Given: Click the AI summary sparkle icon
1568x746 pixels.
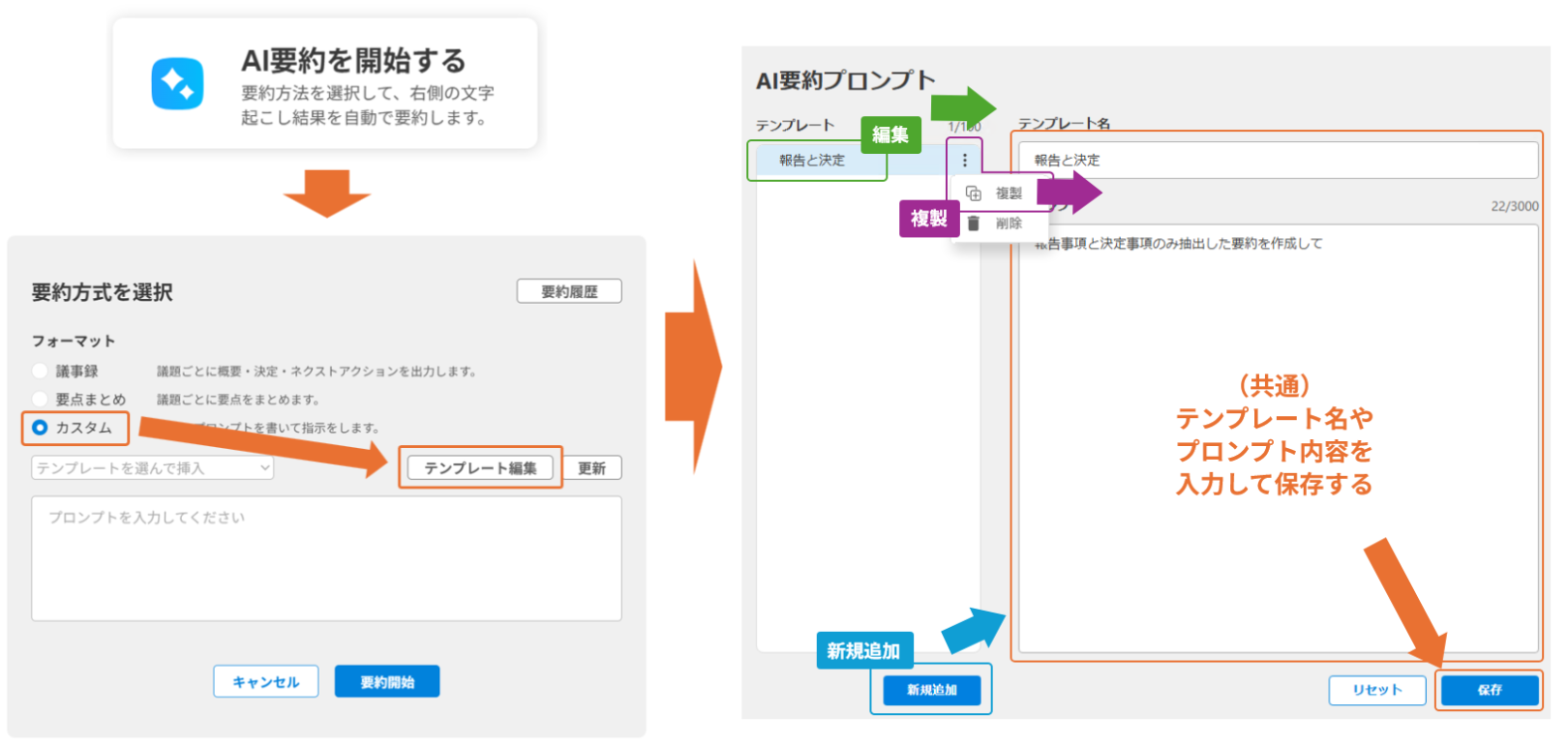Looking at the screenshot, I should click(x=177, y=84).
